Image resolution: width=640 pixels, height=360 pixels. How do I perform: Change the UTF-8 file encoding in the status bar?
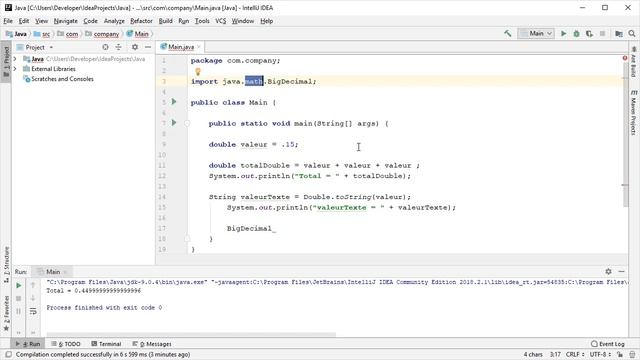(600, 354)
